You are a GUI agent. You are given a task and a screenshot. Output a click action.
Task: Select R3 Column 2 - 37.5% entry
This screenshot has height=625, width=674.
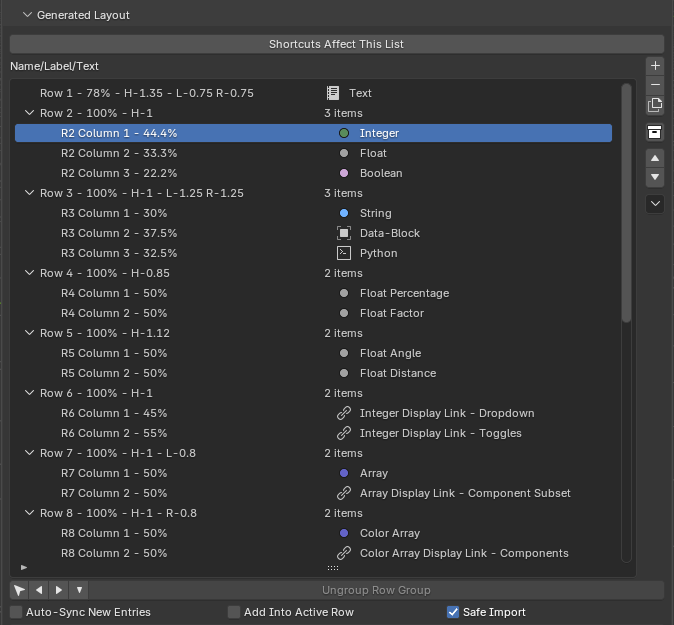313,233
